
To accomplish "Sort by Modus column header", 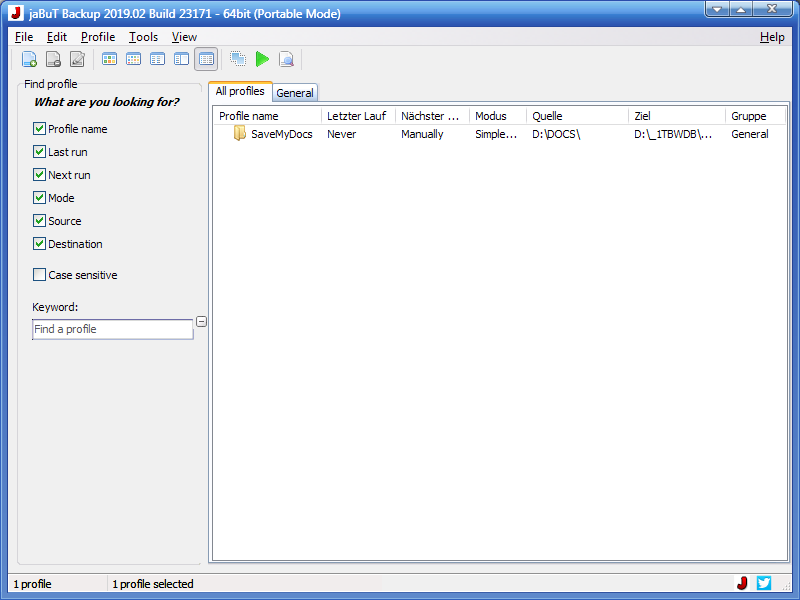I will [x=497, y=116].
